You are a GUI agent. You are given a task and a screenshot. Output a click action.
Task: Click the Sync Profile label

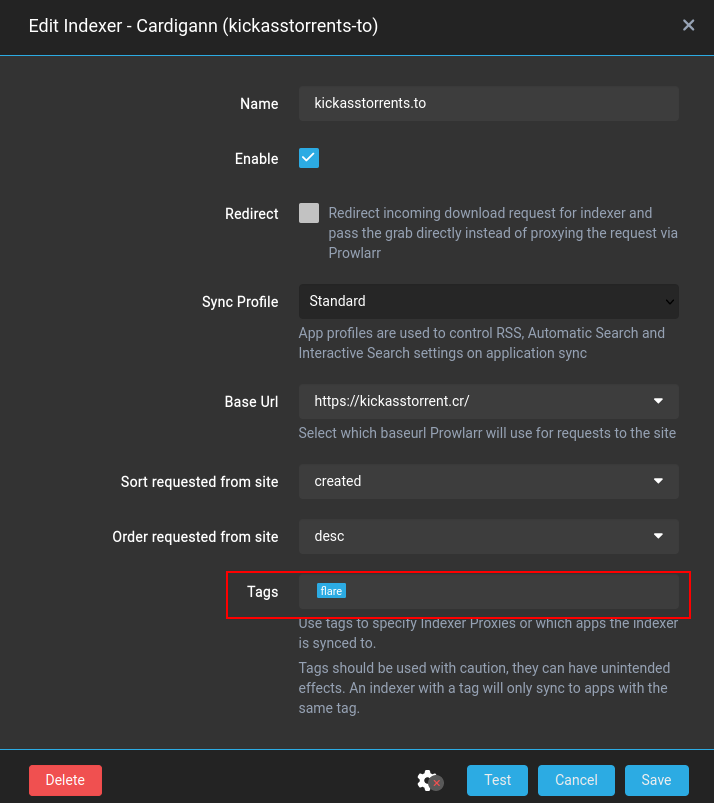coord(240,302)
